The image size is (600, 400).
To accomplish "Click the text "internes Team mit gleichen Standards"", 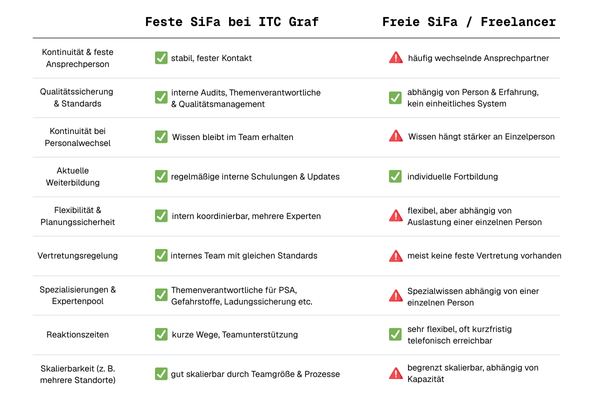I will click(x=241, y=255).
